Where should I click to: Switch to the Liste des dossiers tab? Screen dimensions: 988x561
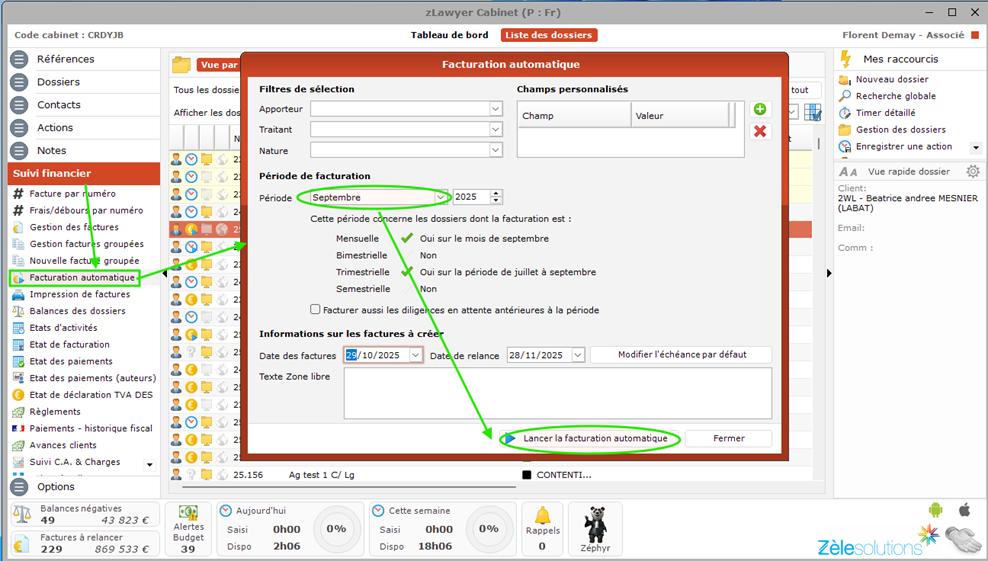549,35
